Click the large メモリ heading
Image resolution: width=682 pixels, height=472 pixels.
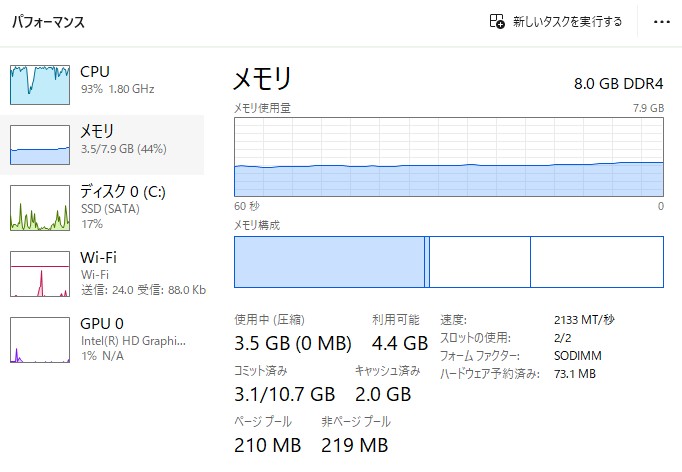pos(262,79)
